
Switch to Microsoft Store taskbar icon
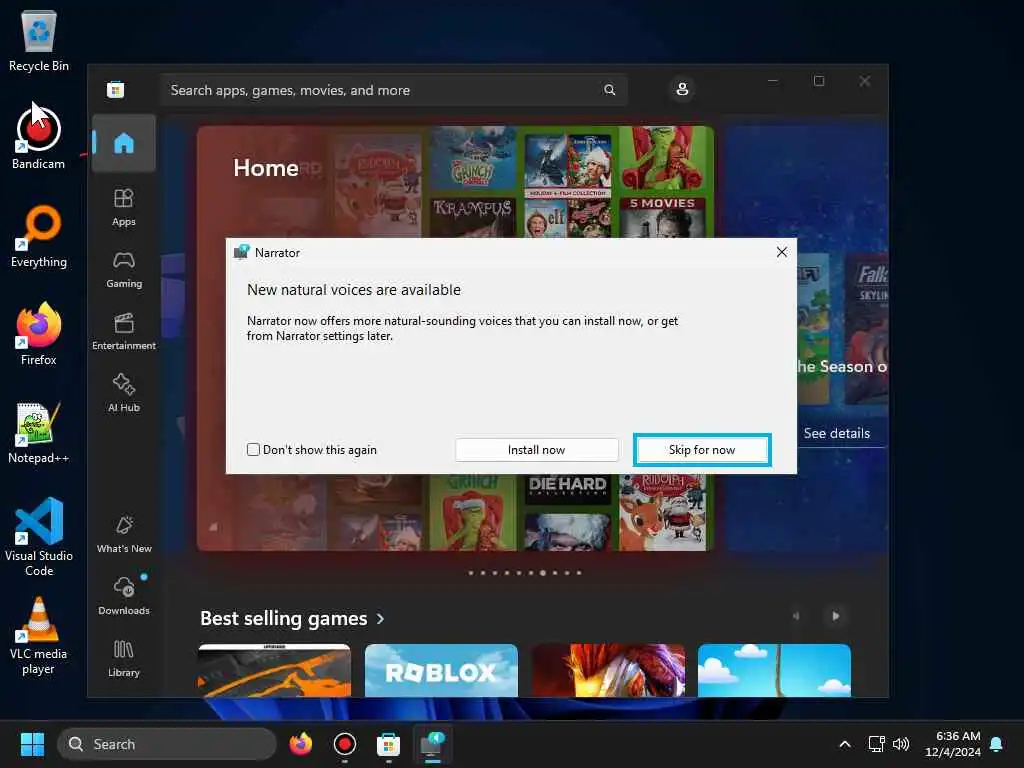388,744
